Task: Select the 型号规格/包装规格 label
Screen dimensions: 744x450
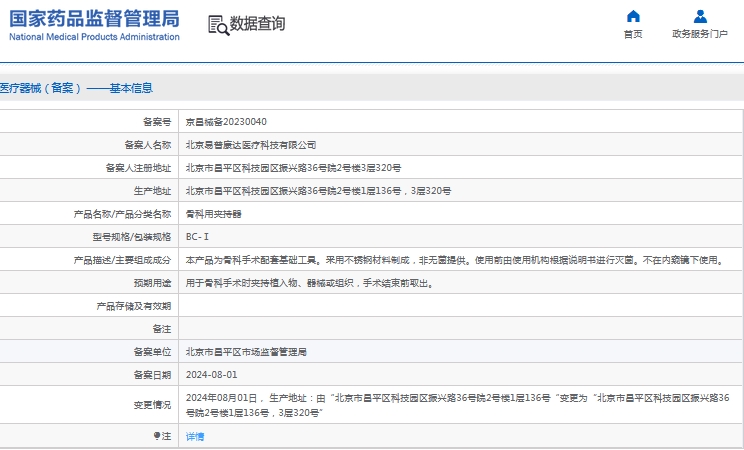Action: click(131, 237)
